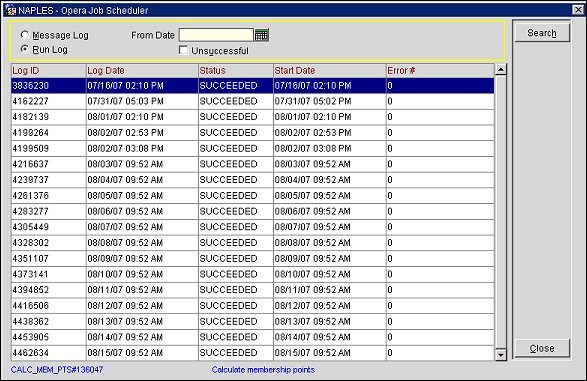This screenshot has width=587, height=381.
Task: Select the Run Log radio button
Action: [x=25, y=49]
